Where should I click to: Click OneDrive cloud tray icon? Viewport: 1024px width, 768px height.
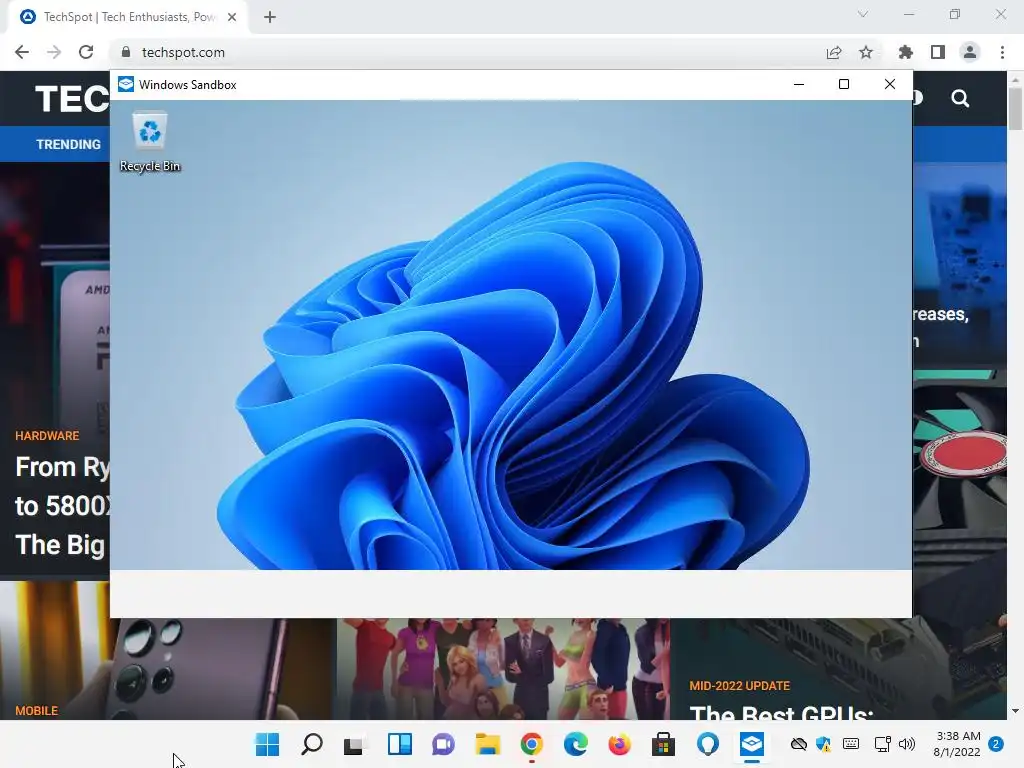798,744
